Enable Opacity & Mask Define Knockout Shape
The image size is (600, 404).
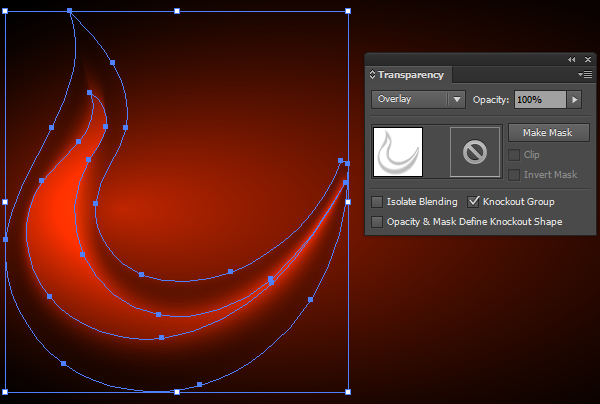377,221
